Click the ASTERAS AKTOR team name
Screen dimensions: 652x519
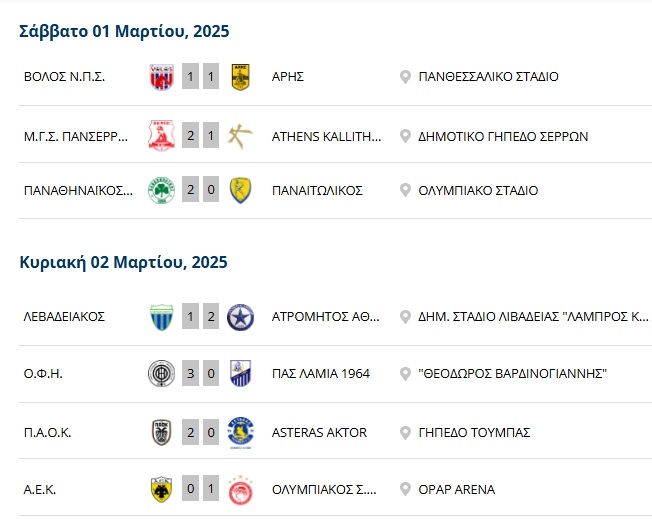[319, 432]
